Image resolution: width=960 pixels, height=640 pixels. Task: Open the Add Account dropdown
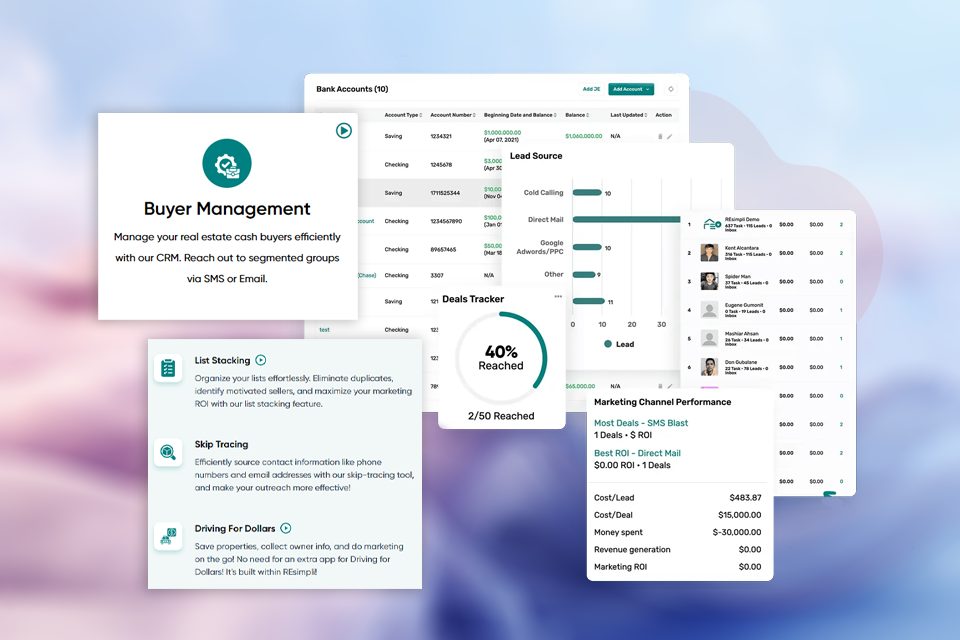(x=631, y=89)
